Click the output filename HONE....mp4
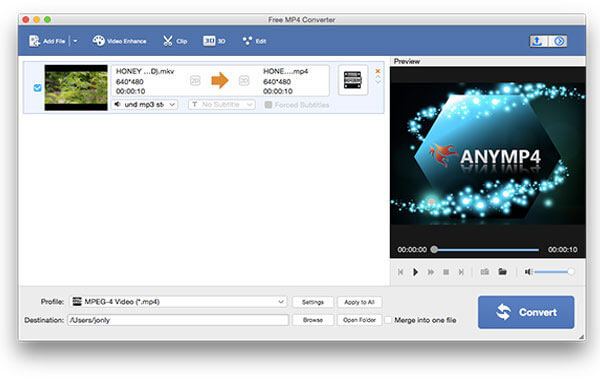This screenshot has width=600, height=380. 285,71
